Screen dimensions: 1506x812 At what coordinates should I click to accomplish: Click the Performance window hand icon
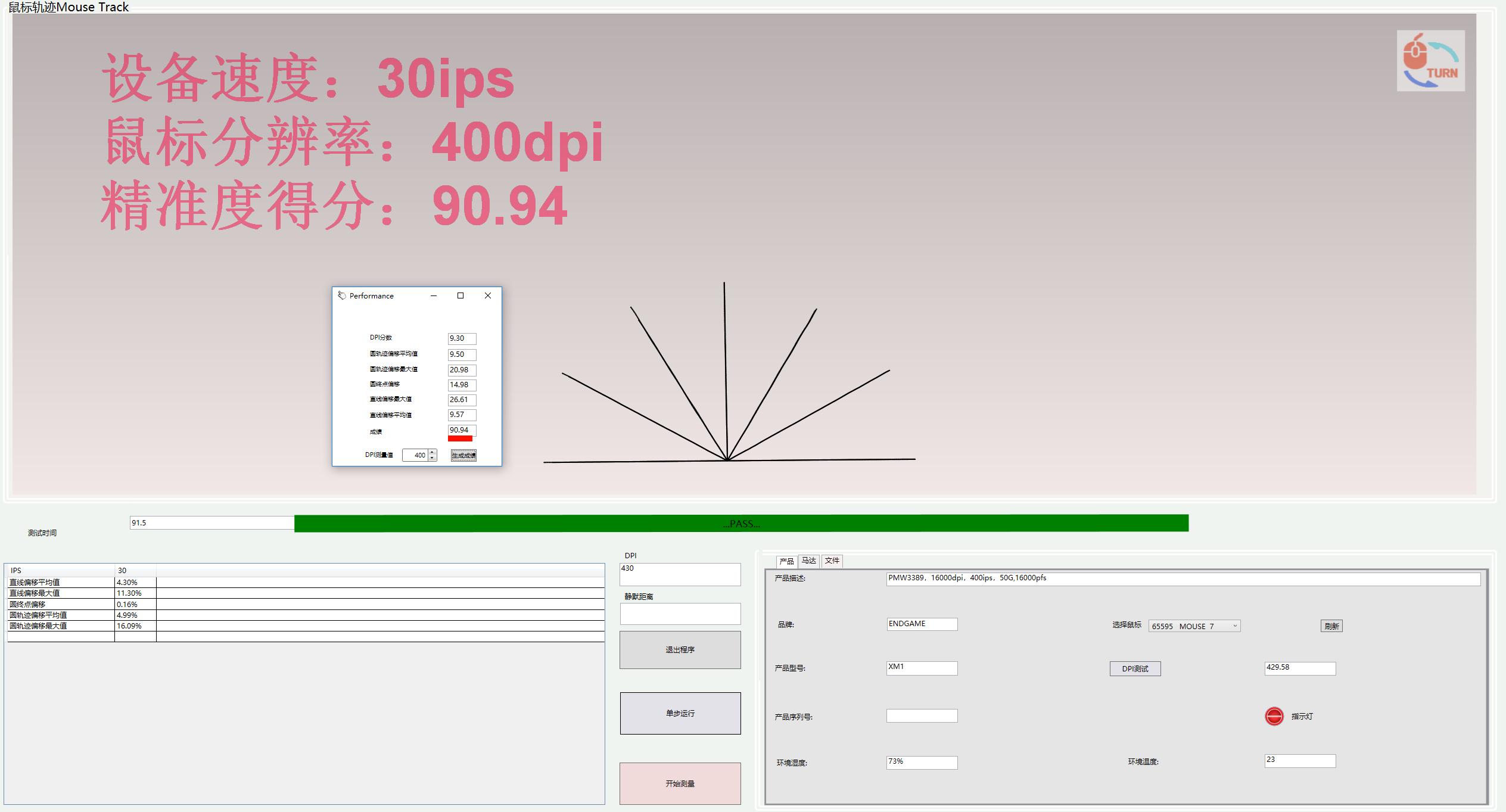tap(342, 295)
